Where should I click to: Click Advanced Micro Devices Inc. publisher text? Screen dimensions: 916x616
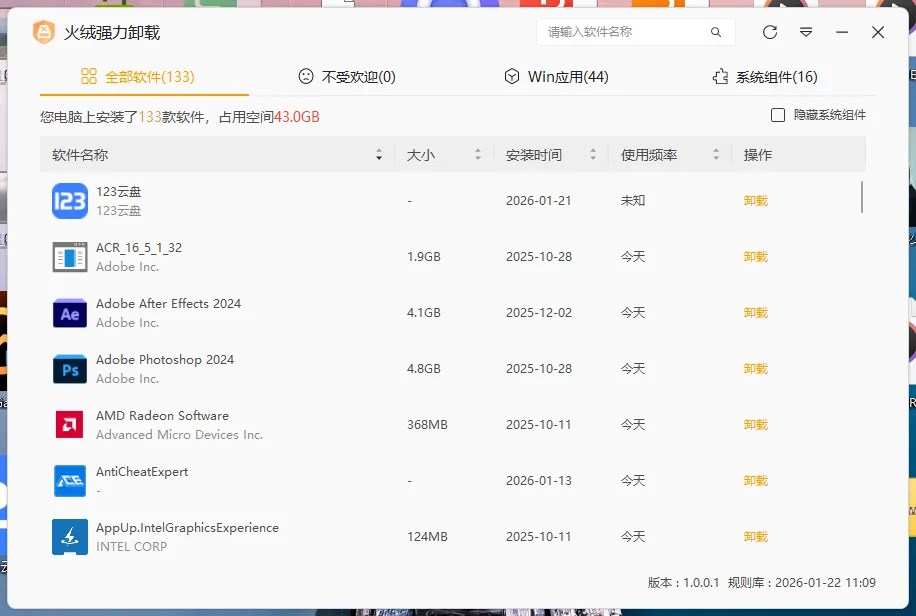click(179, 434)
